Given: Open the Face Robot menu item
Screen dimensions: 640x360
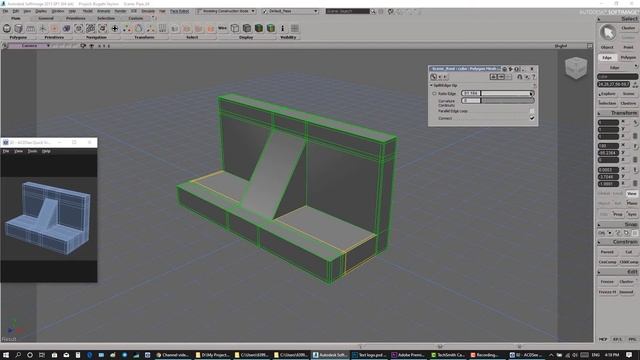Looking at the screenshot, I should (x=180, y=11).
